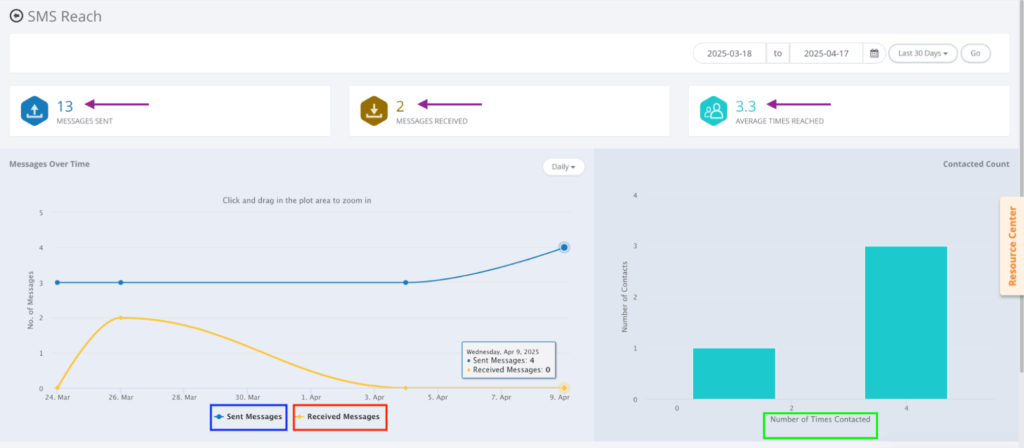
Task: Click the short bar of height 1
Action: pyautogui.click(x=734, y=374)
